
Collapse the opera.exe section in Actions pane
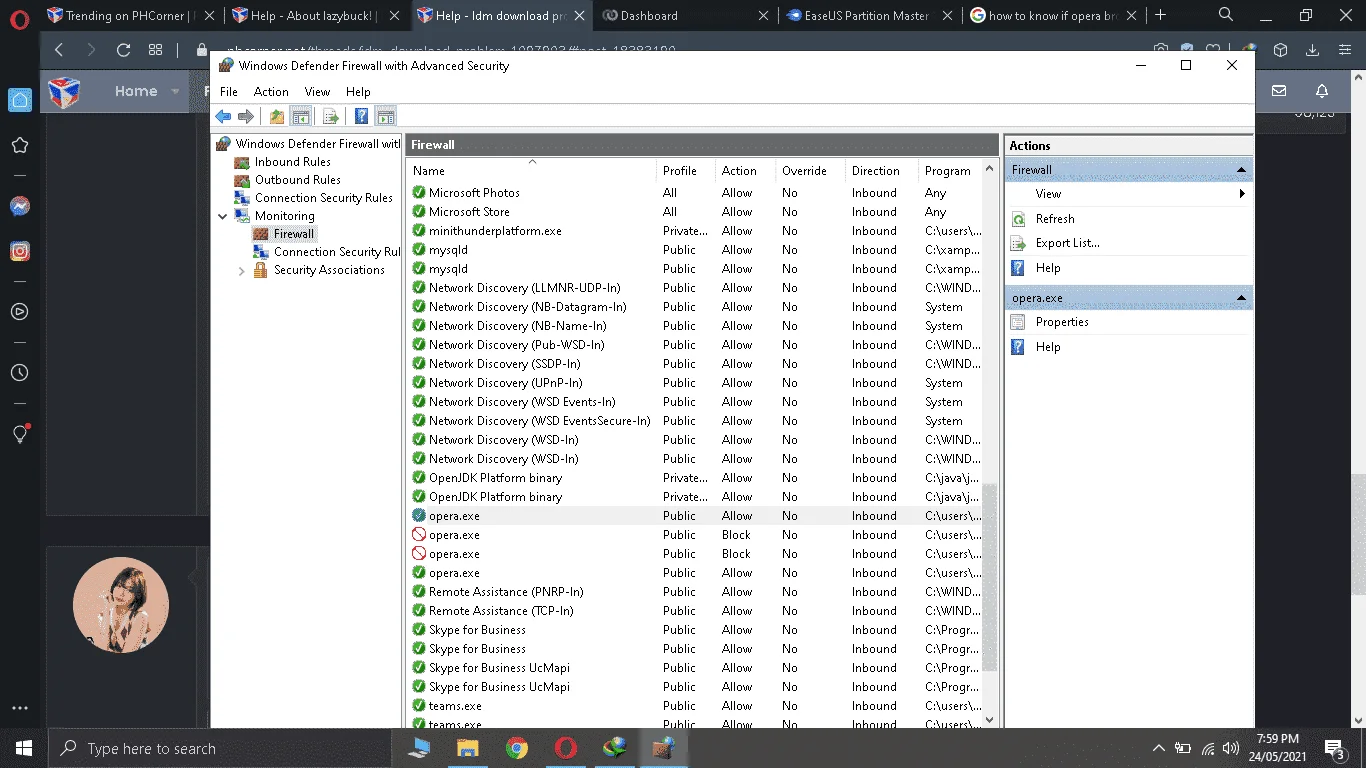pyautogui.click(x=1241, y=298)
